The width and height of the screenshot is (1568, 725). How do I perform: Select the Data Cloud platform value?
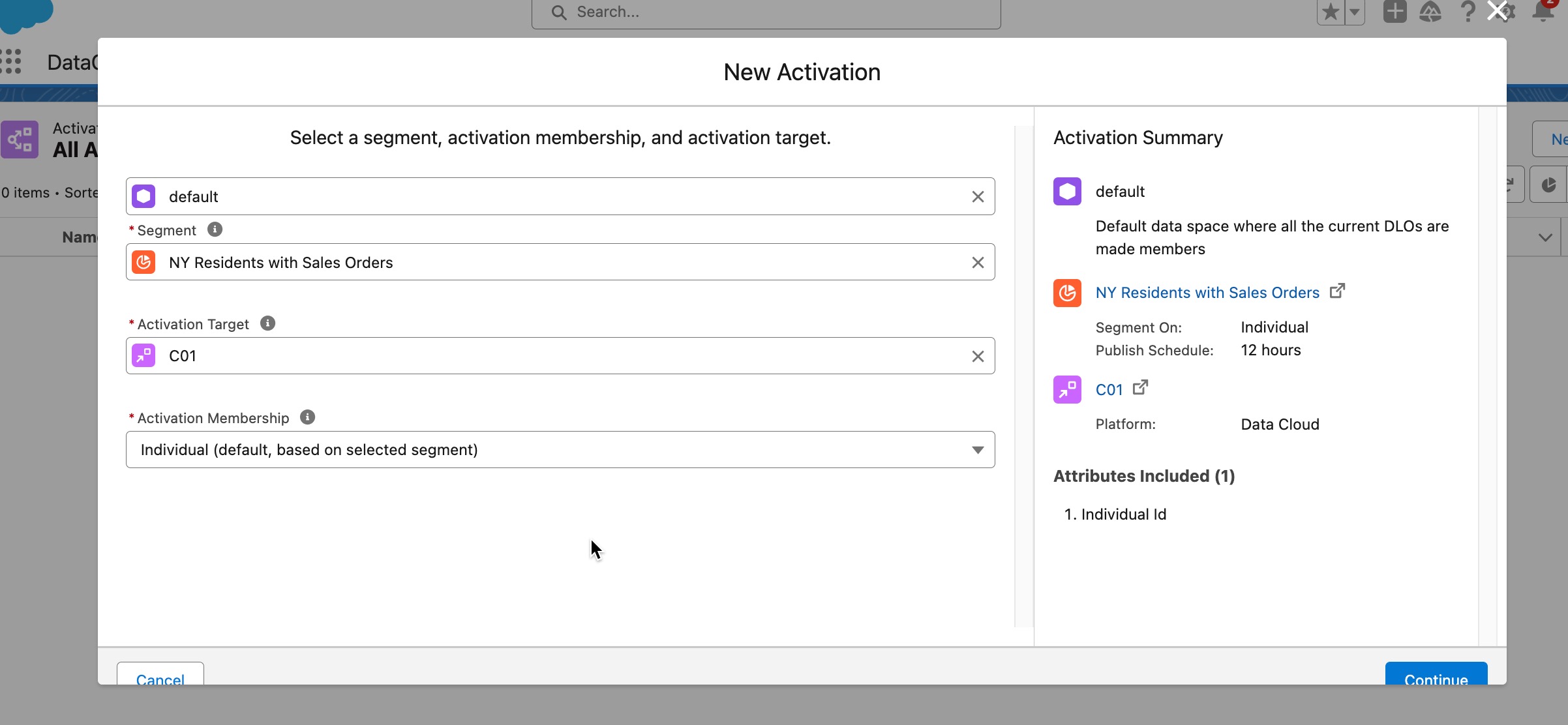(1280, 424)
